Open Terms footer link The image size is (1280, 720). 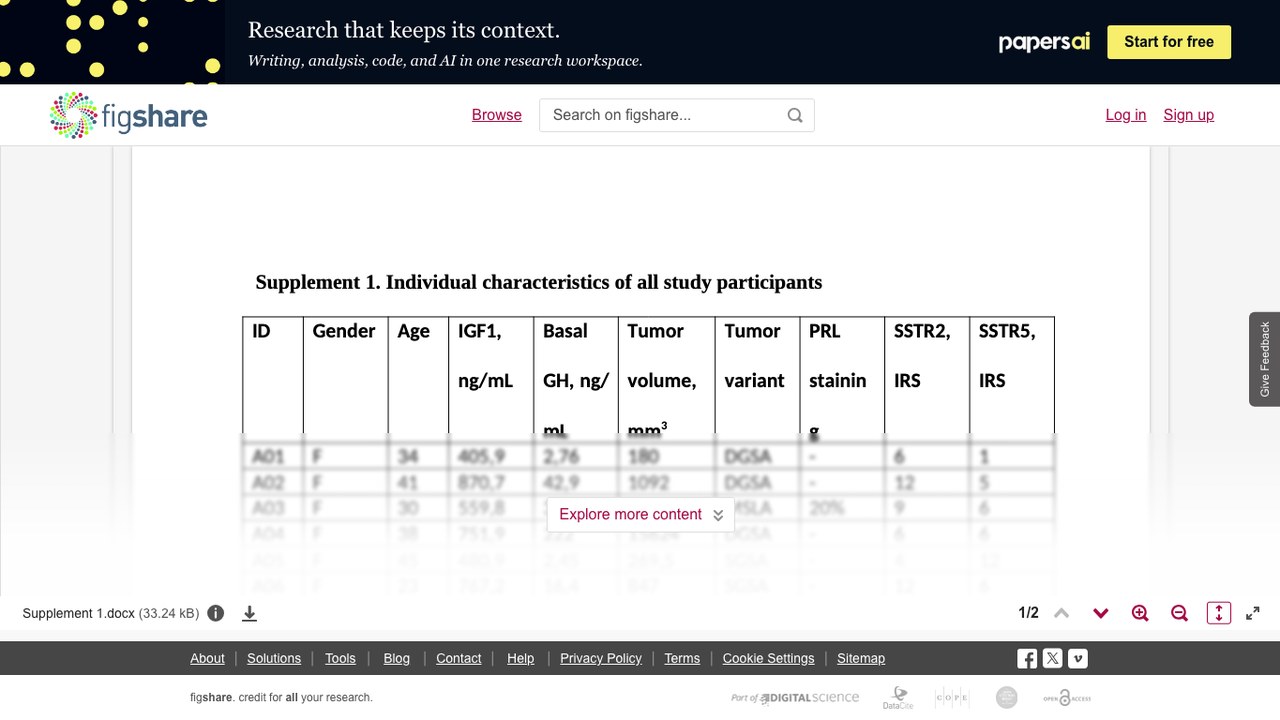682,658
